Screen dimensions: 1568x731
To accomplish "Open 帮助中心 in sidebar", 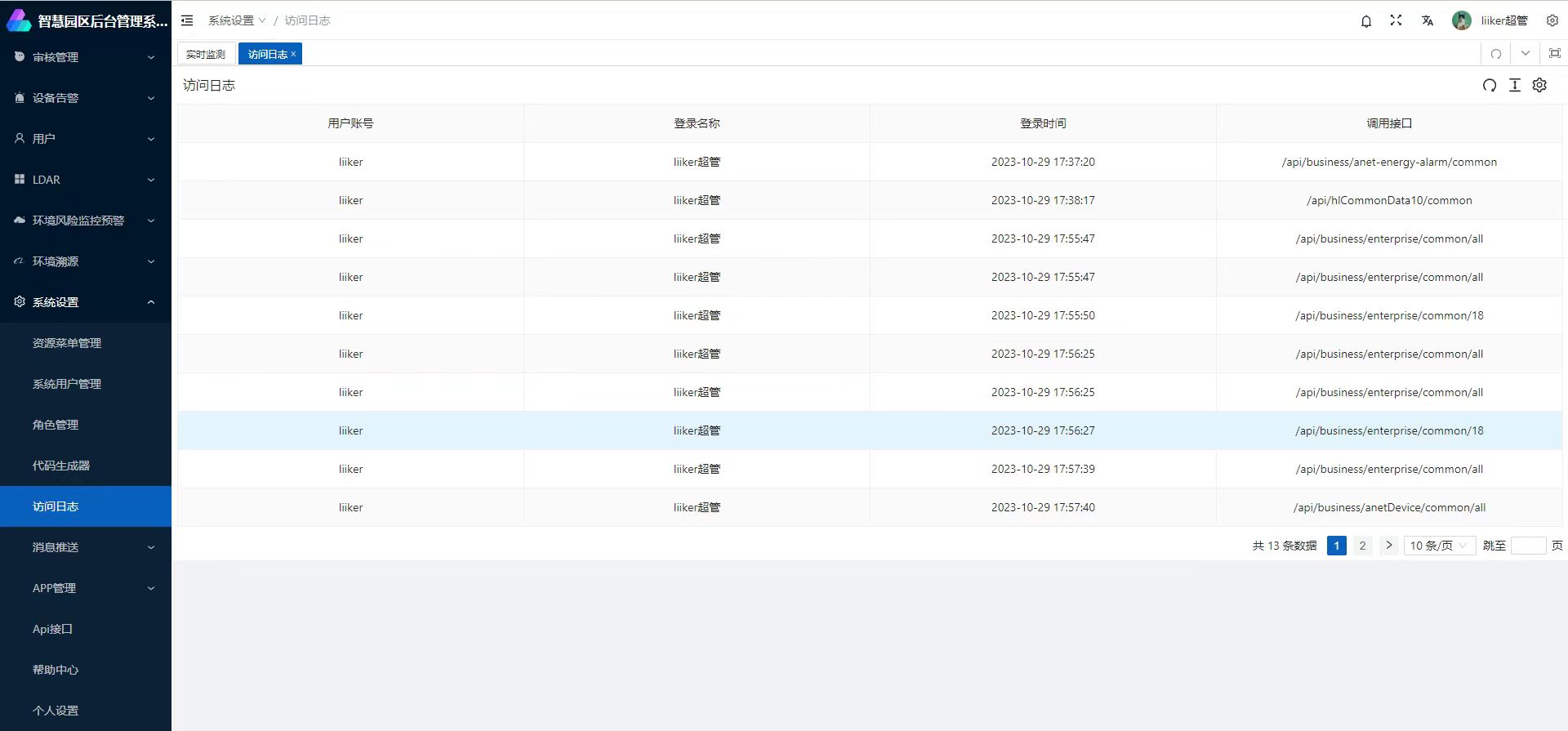I will coord(86,670).
